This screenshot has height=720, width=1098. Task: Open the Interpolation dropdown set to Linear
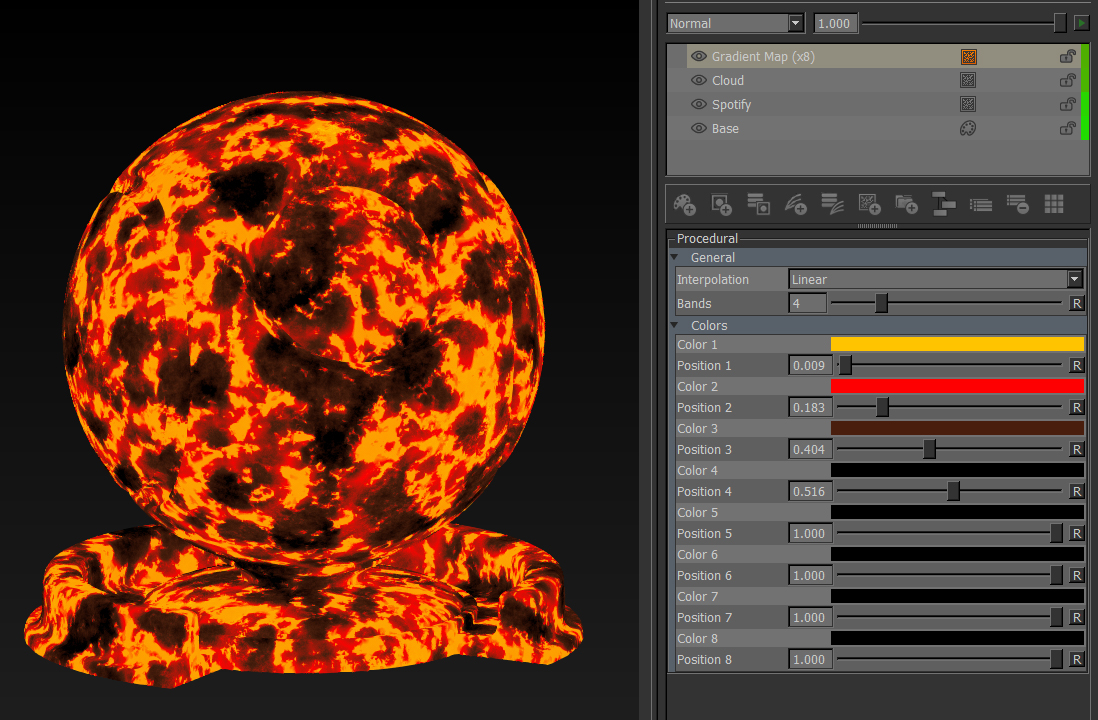coord(936,280)
